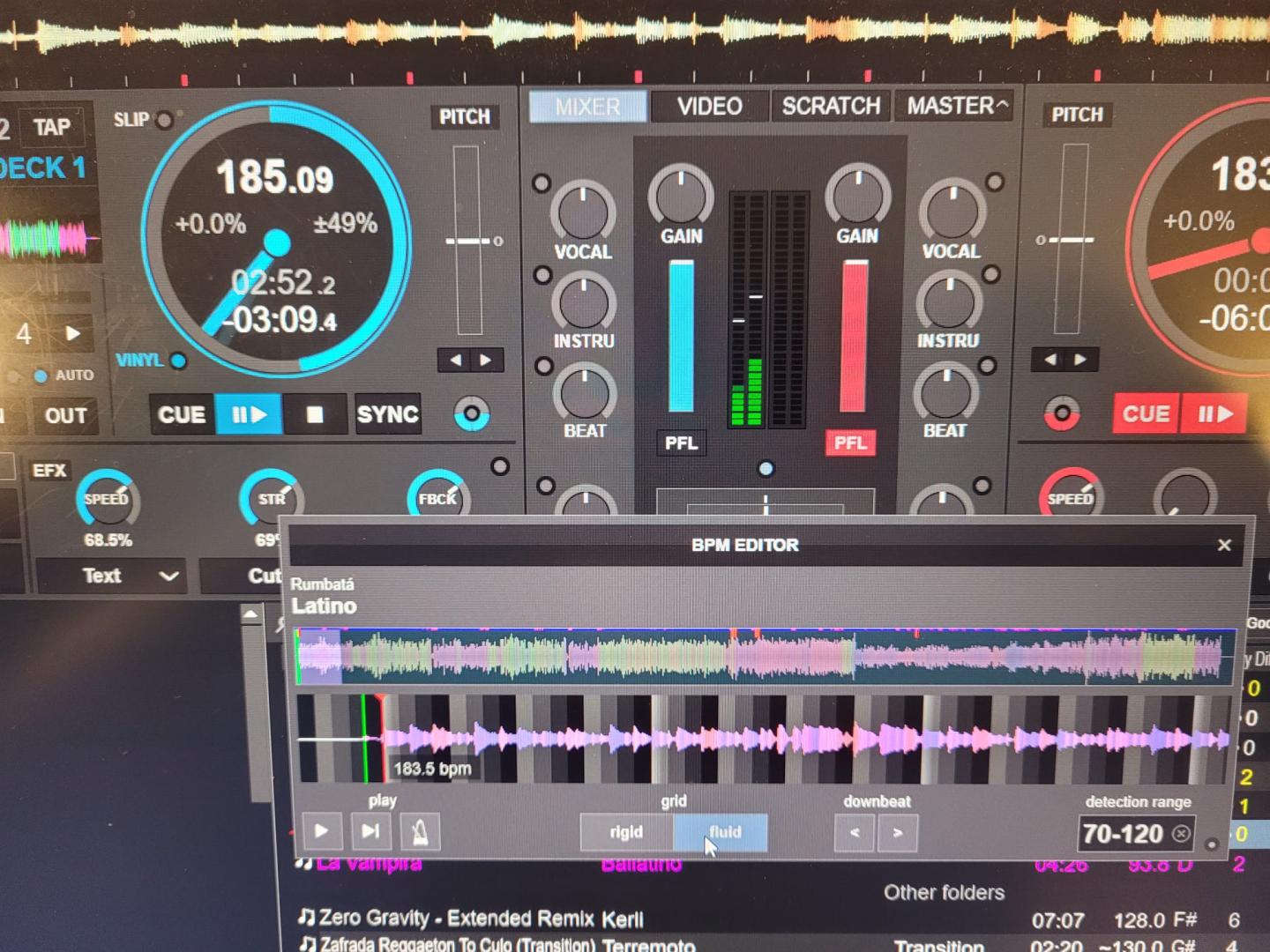Switch to the VIDEO tab
Image resolution: width=1270 pixels, height=952 pixels.
point(709,107)
